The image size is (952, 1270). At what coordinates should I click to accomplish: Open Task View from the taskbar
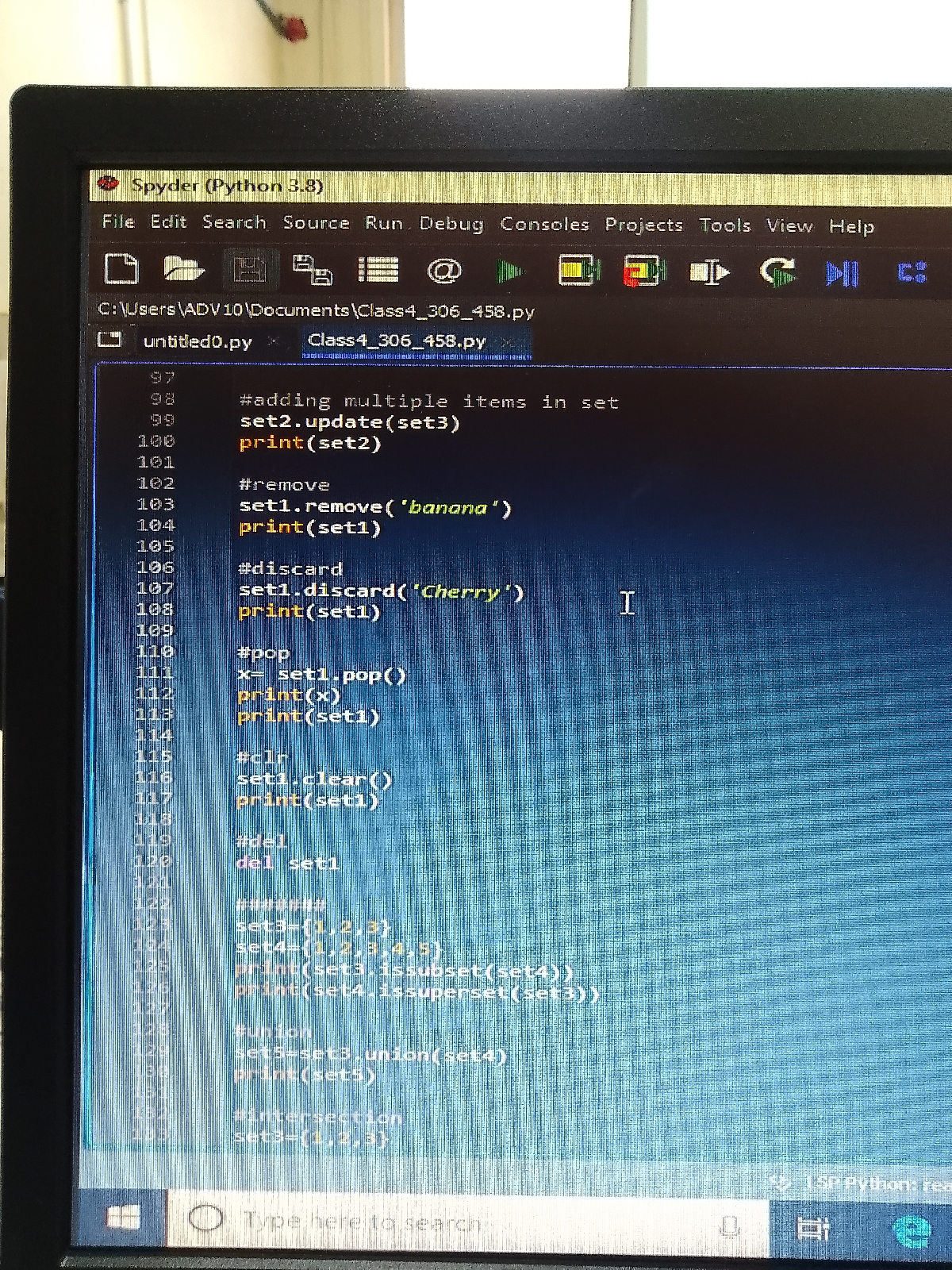(x=813, y=1230)
